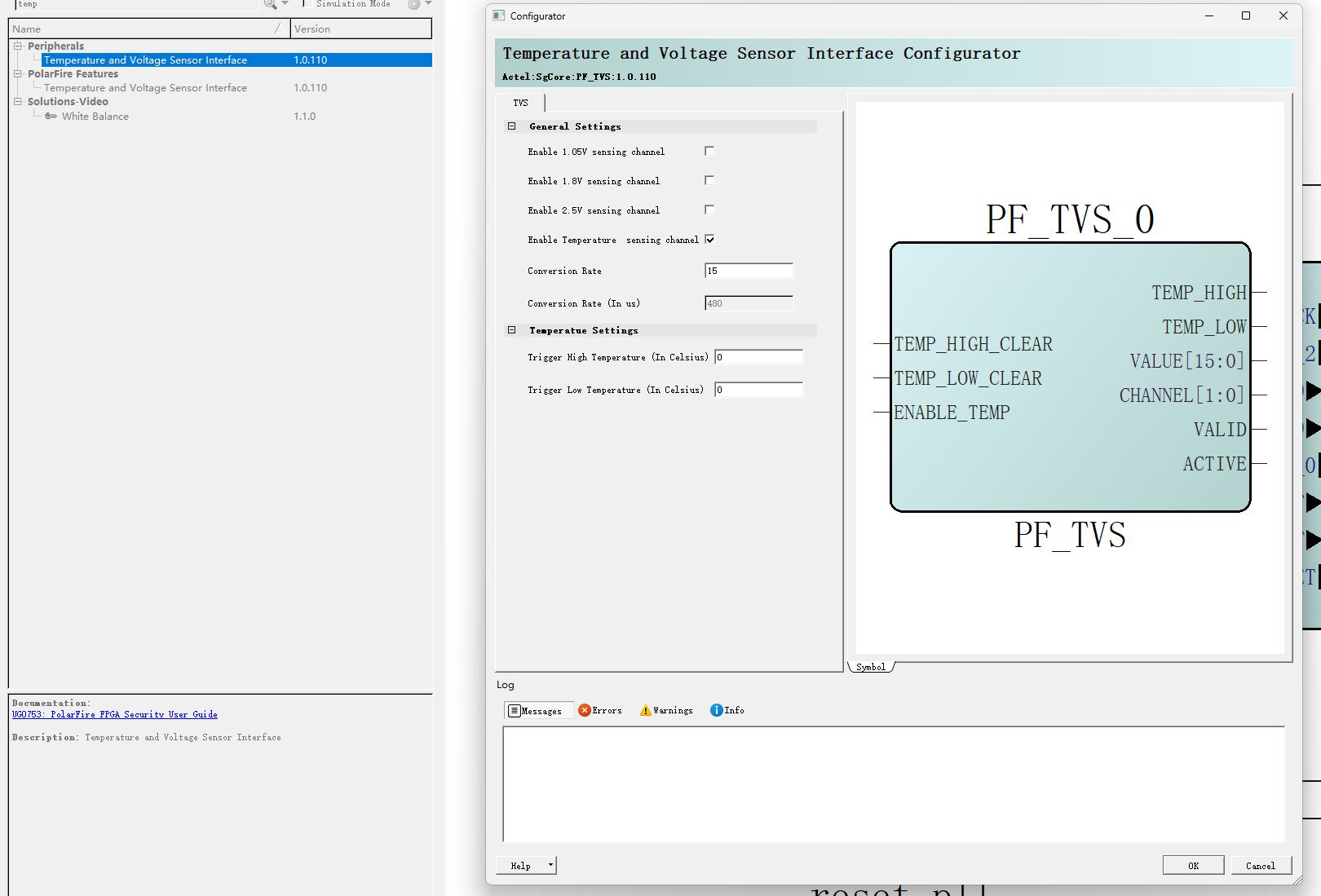This screenshot has width=1321, height=896.
Task: Enable the 2.5V sensing channel checkbox
Action: point(709,210)
